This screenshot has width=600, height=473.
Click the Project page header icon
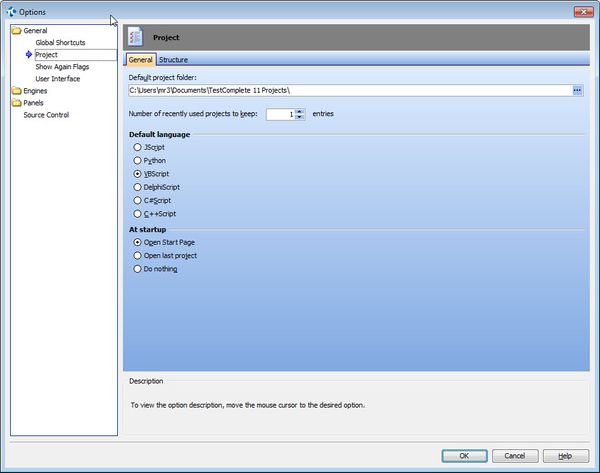coord(135,37)
